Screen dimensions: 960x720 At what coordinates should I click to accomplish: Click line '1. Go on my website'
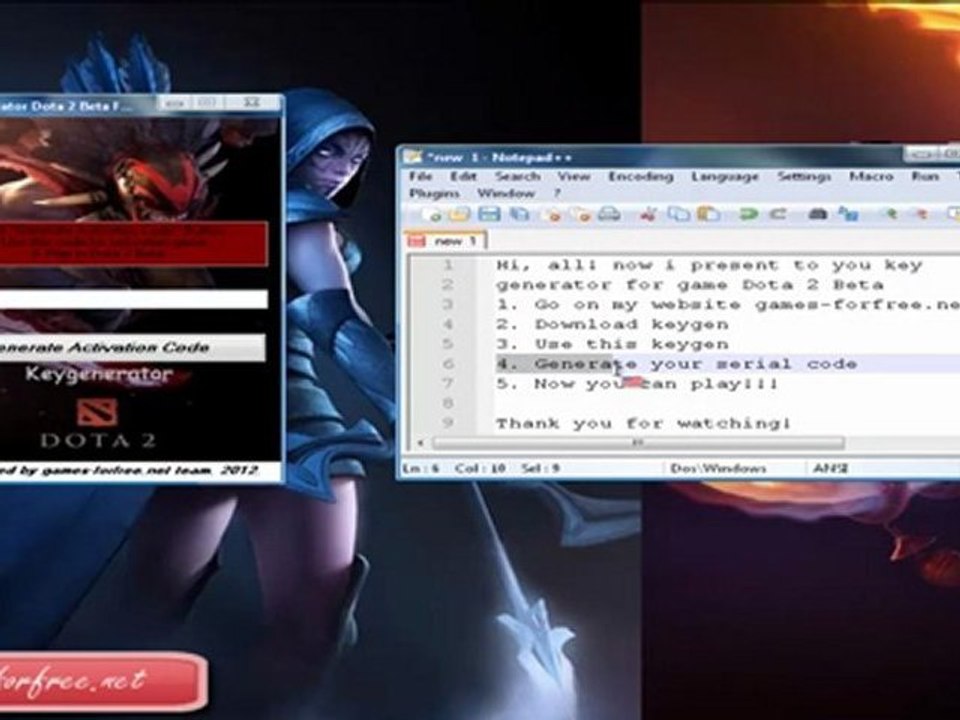point(727,304)
